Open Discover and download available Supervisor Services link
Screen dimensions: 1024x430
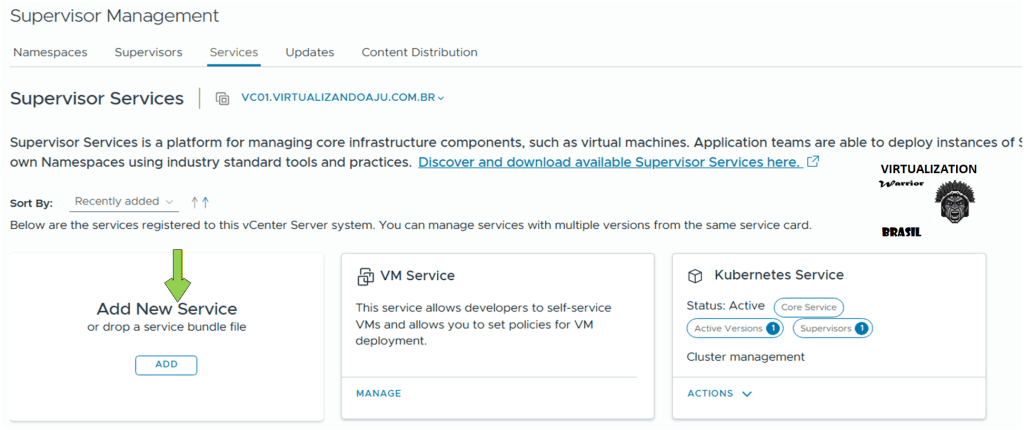[609, 162]
